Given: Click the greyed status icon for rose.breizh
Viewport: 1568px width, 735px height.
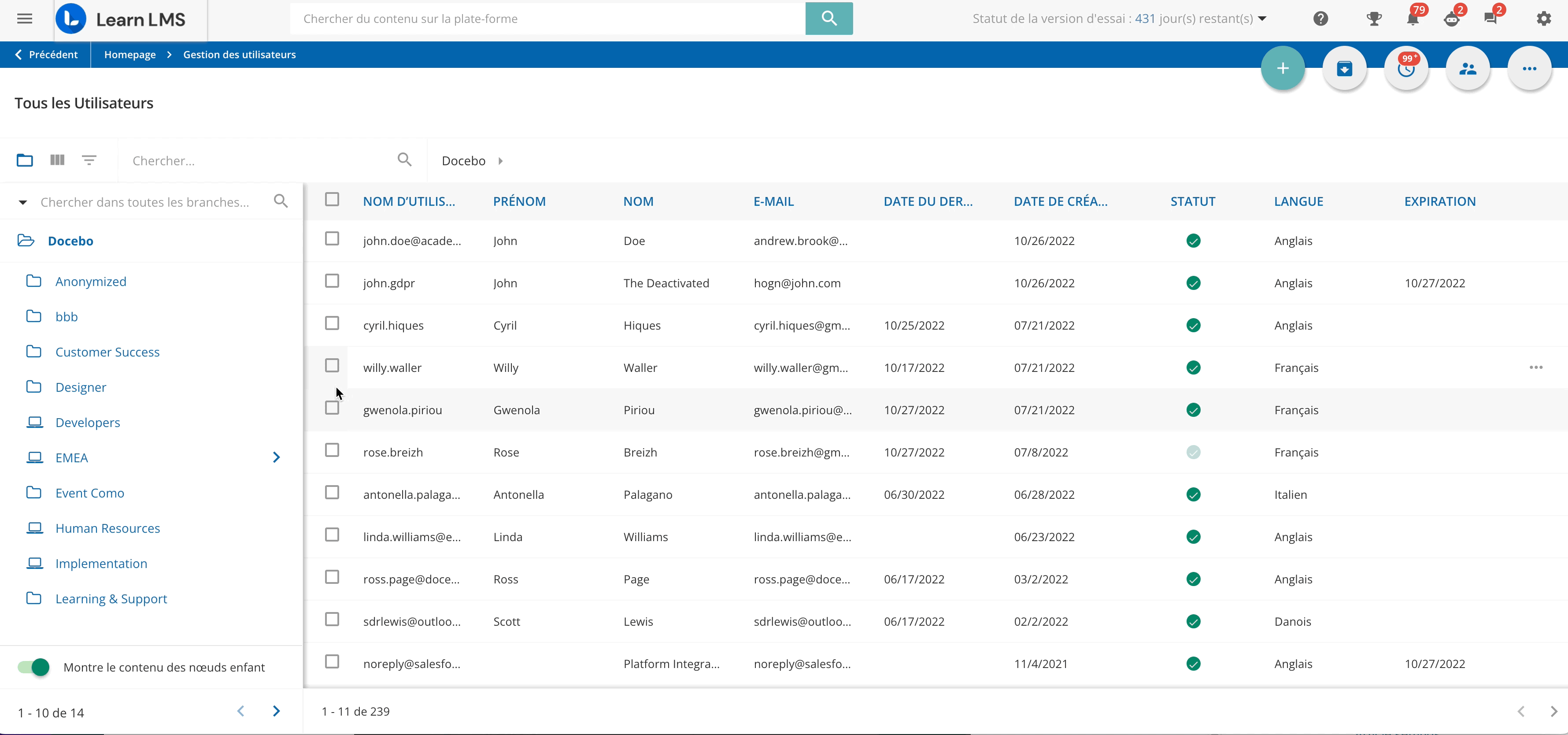Looking at the screenshot, I should pos(1193,452).
